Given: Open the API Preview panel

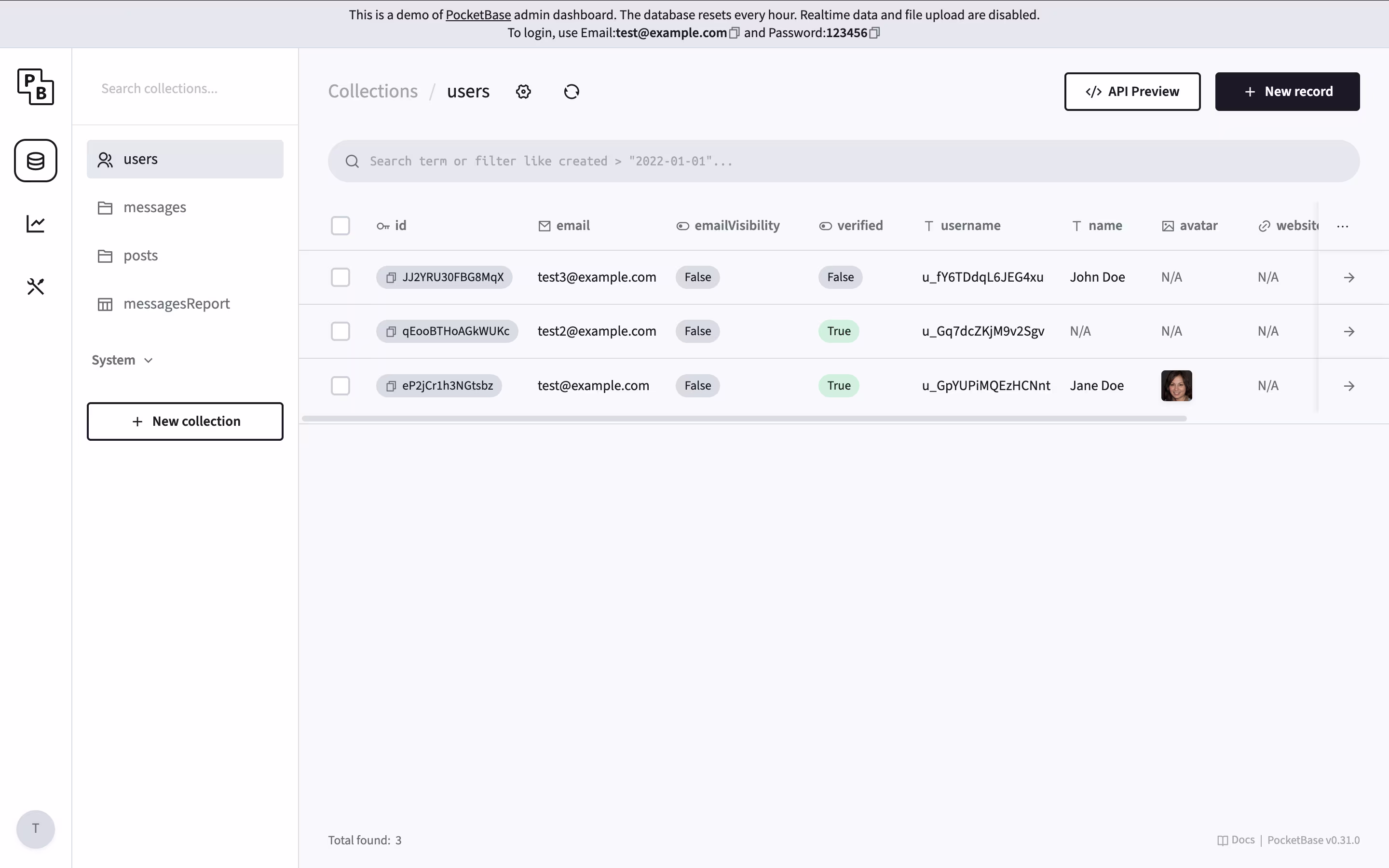Looking at the screenshot, I should [1132, 92].
